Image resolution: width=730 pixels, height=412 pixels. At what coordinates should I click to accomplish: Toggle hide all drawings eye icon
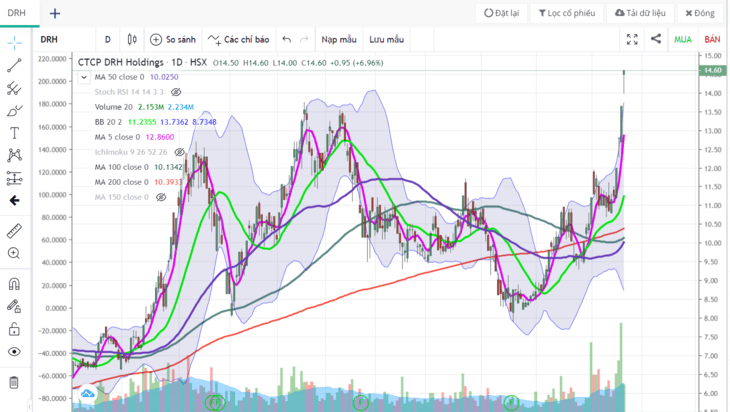click(14, 351)
